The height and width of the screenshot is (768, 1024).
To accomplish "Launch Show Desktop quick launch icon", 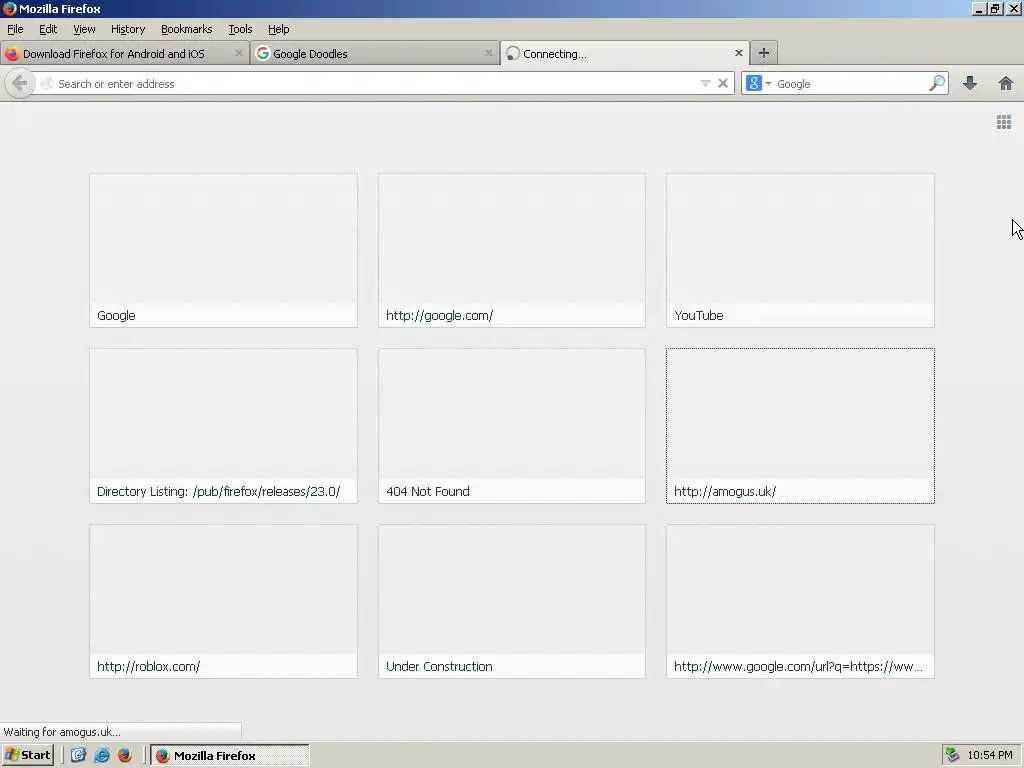I will pos(78,755).
